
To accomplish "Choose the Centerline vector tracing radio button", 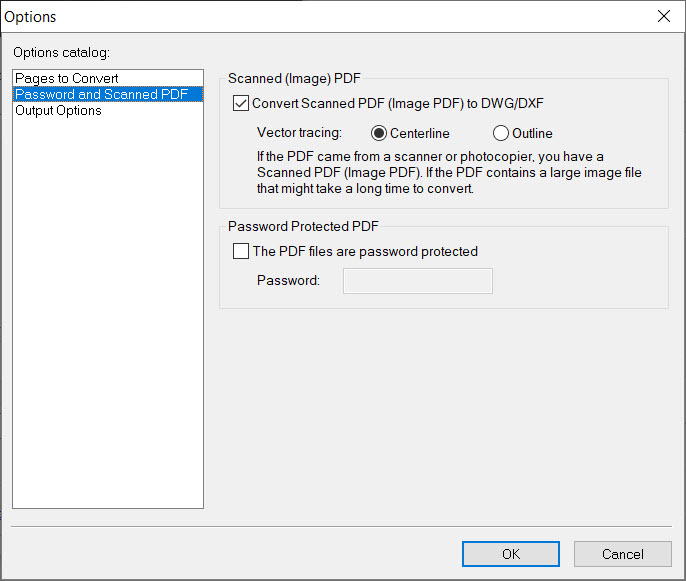I will pos(378,133).
